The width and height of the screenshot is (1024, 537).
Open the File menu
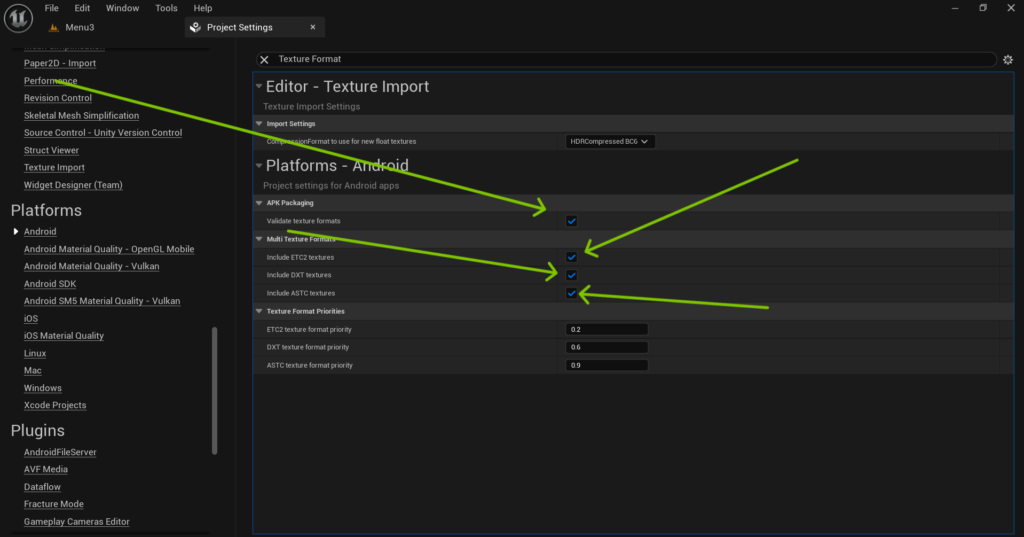click(52, 8)
